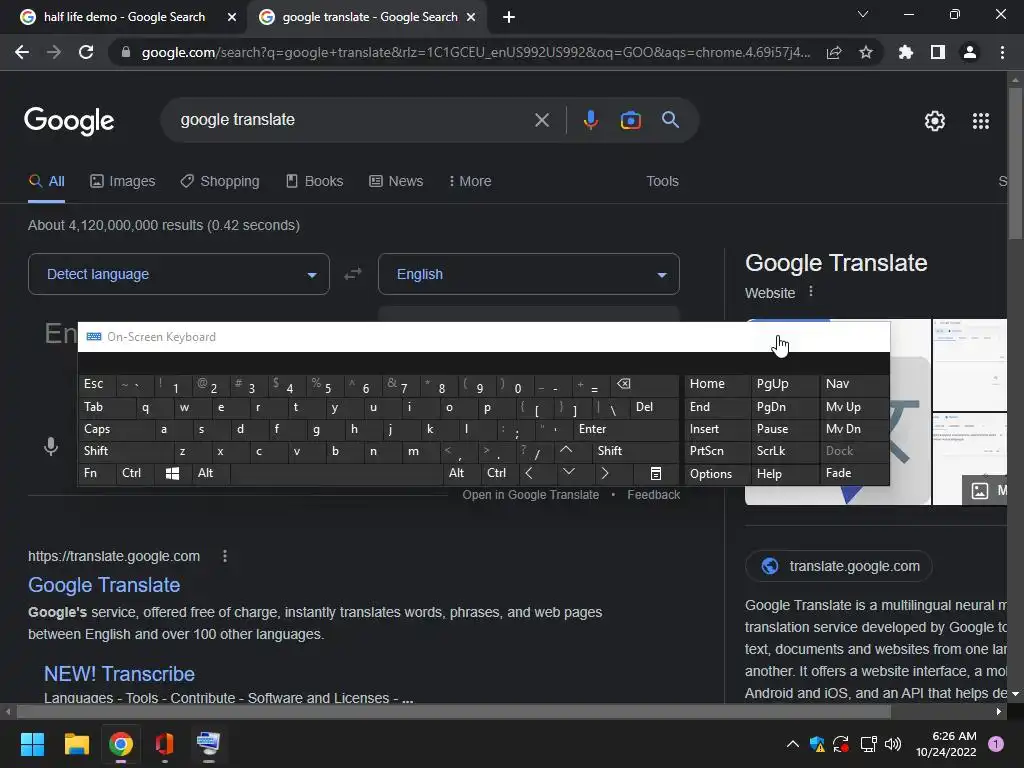Open the Chrome side panel
Screen dimensions: 1024x768
point(938,52)
